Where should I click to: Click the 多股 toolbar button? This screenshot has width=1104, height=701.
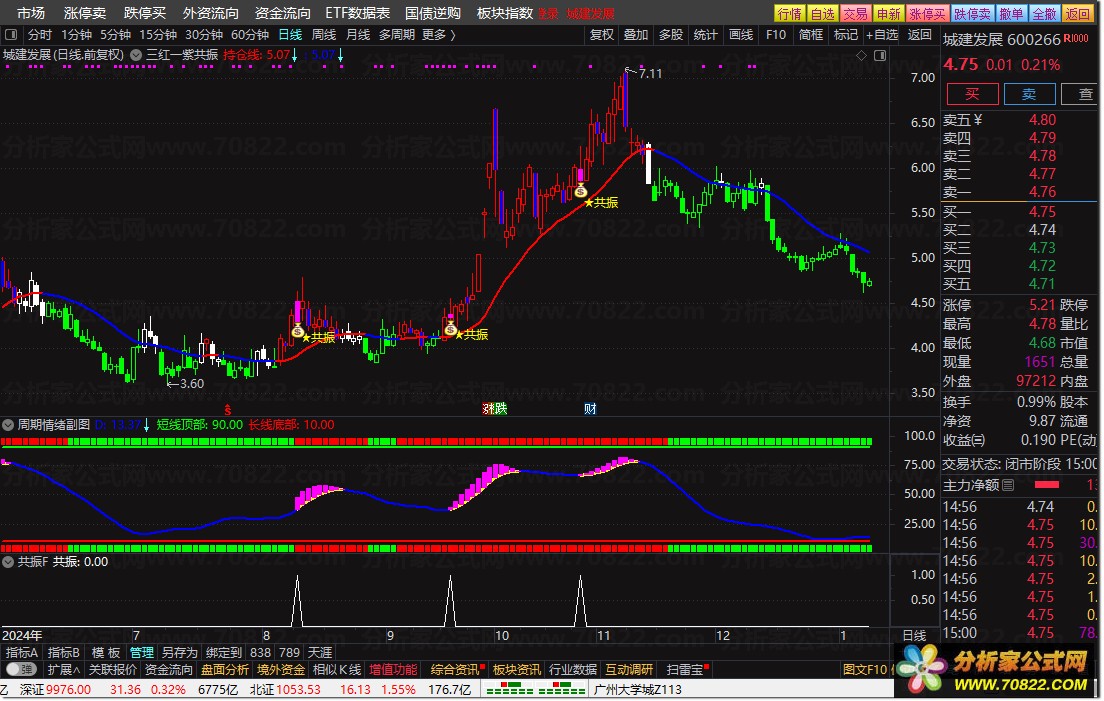pyautogui.click(x=671, y=34)
